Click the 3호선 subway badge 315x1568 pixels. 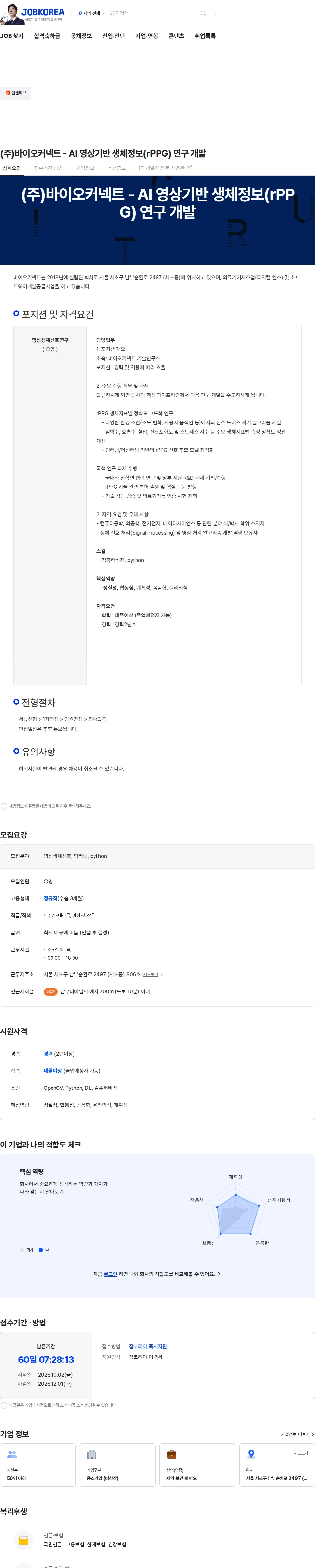pyautogui.click(x=51, y=991)
